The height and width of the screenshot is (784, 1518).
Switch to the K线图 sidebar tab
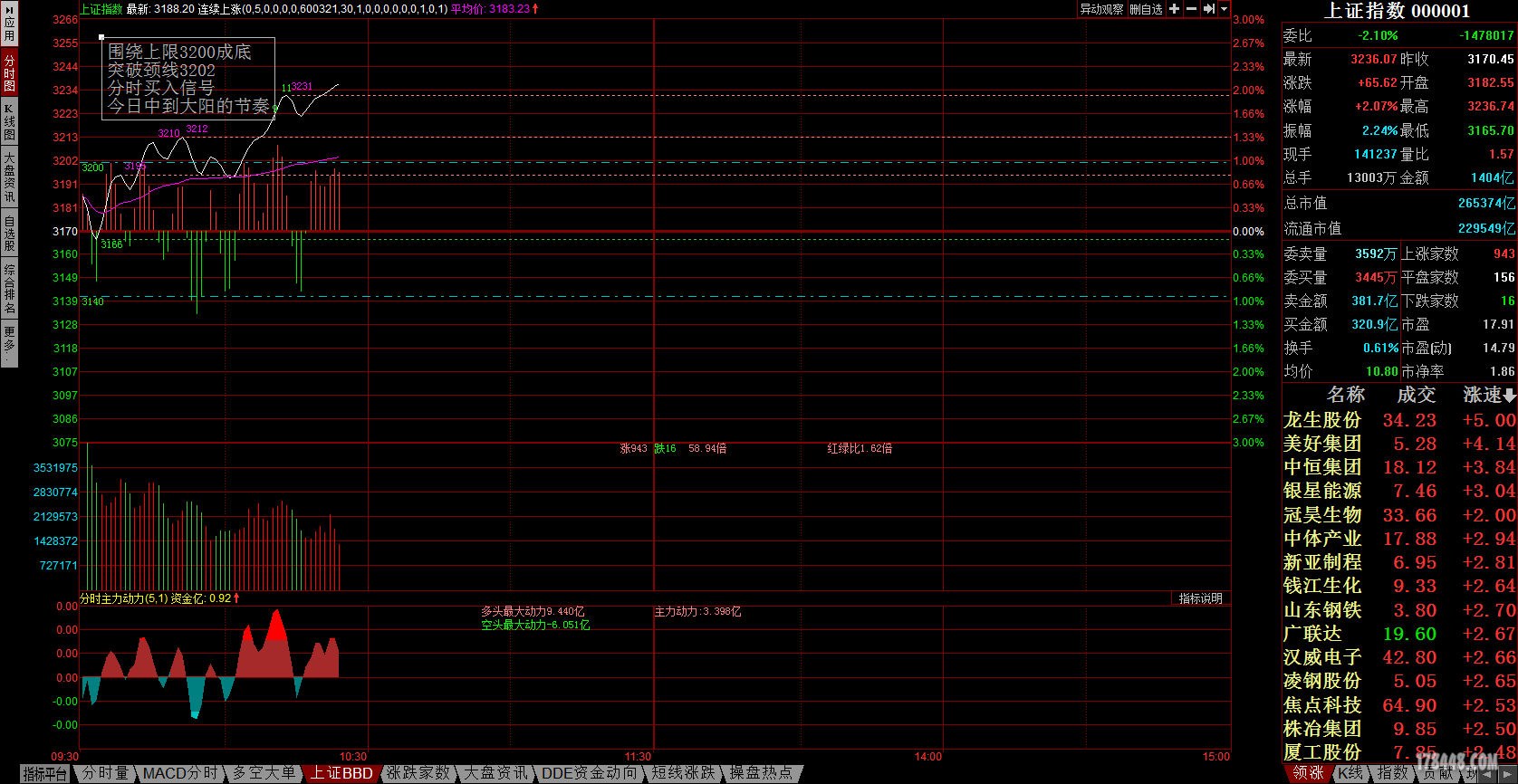coord(9,121)
